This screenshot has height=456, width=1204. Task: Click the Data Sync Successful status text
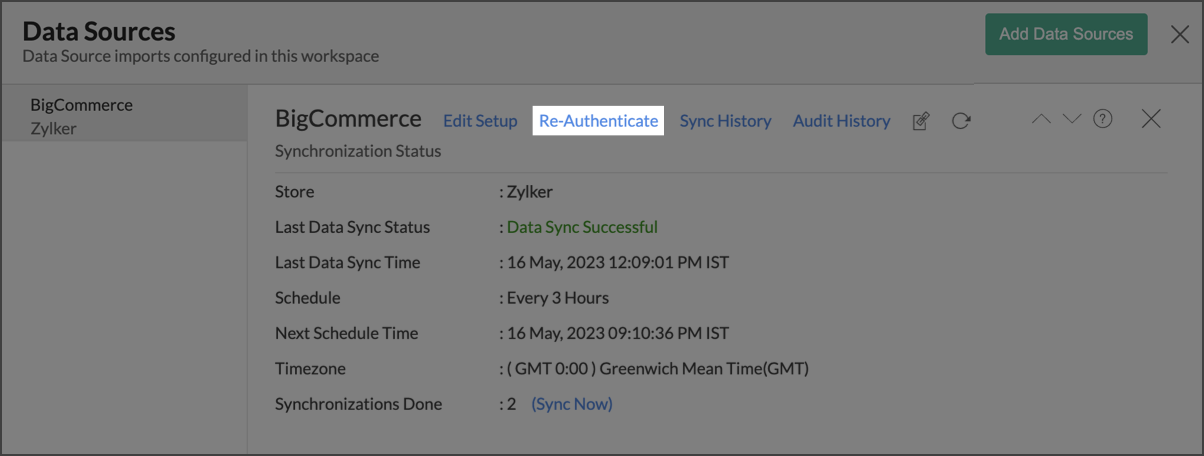[x=582, y=227]
